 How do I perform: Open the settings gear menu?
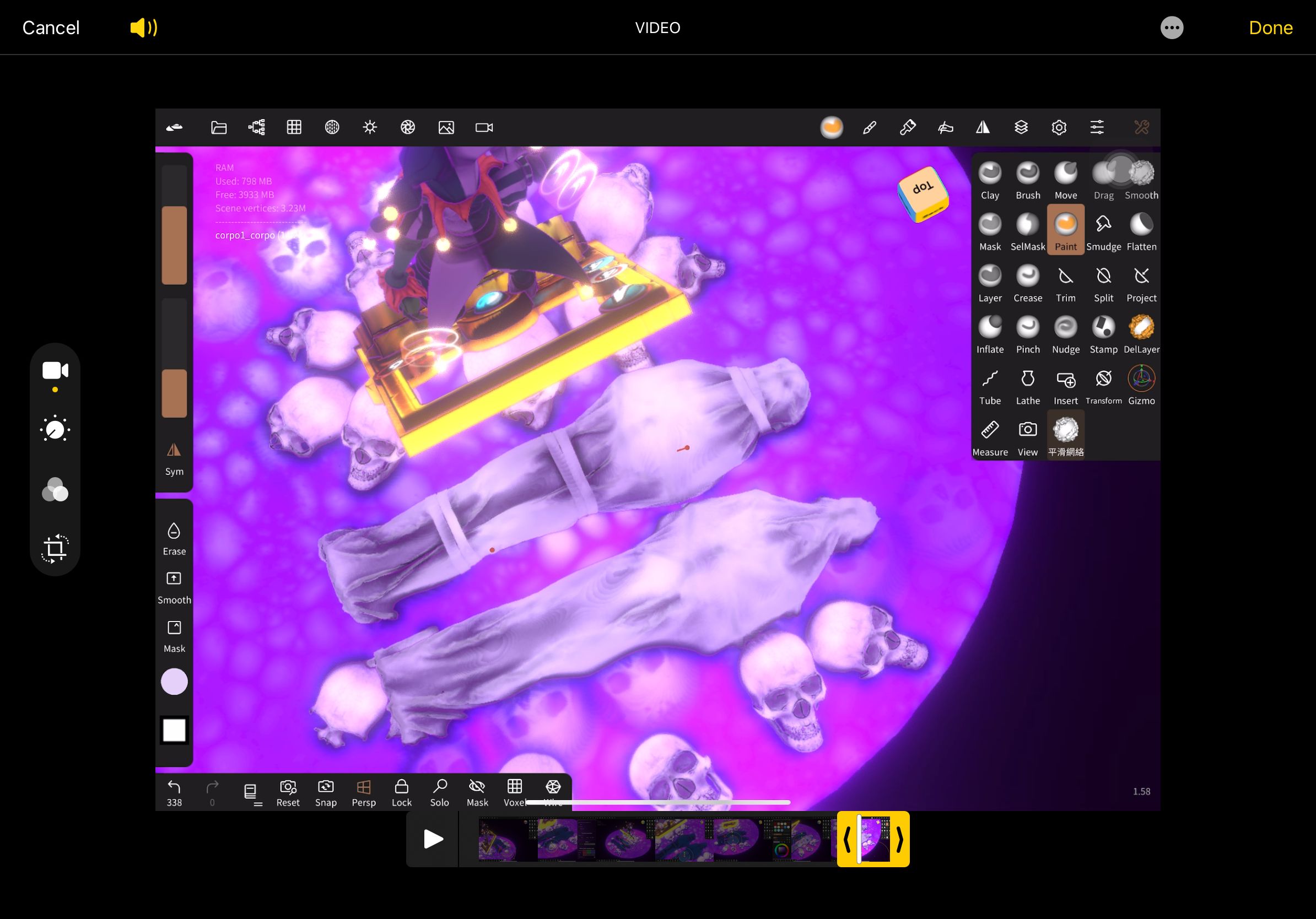1059,127
